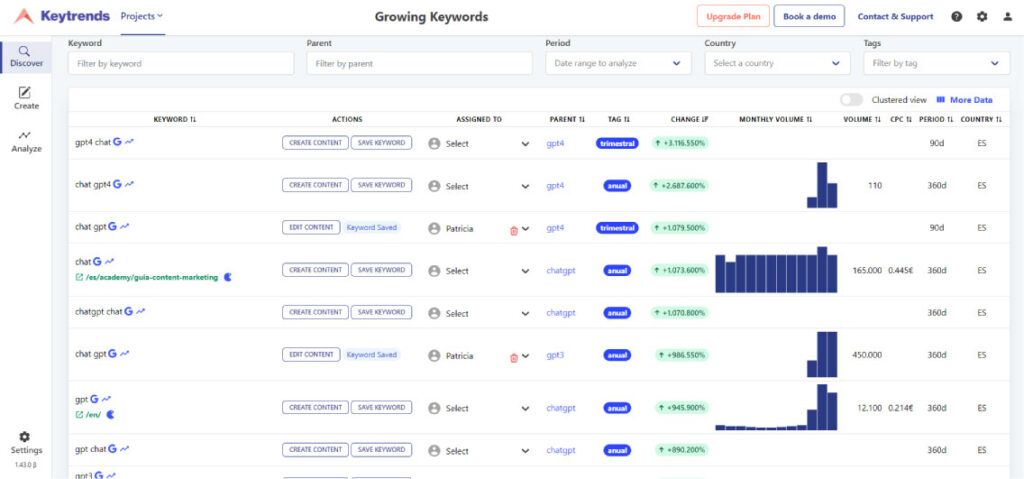Open the /es/academy/guia-content-marketing link

152,277
